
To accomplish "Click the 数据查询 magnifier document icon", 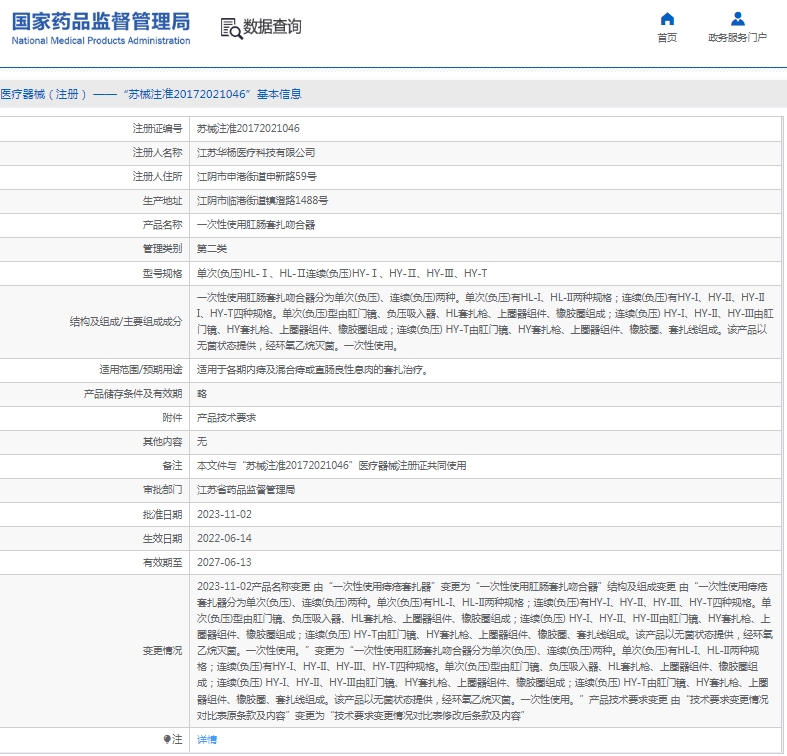I will [231, 29].
